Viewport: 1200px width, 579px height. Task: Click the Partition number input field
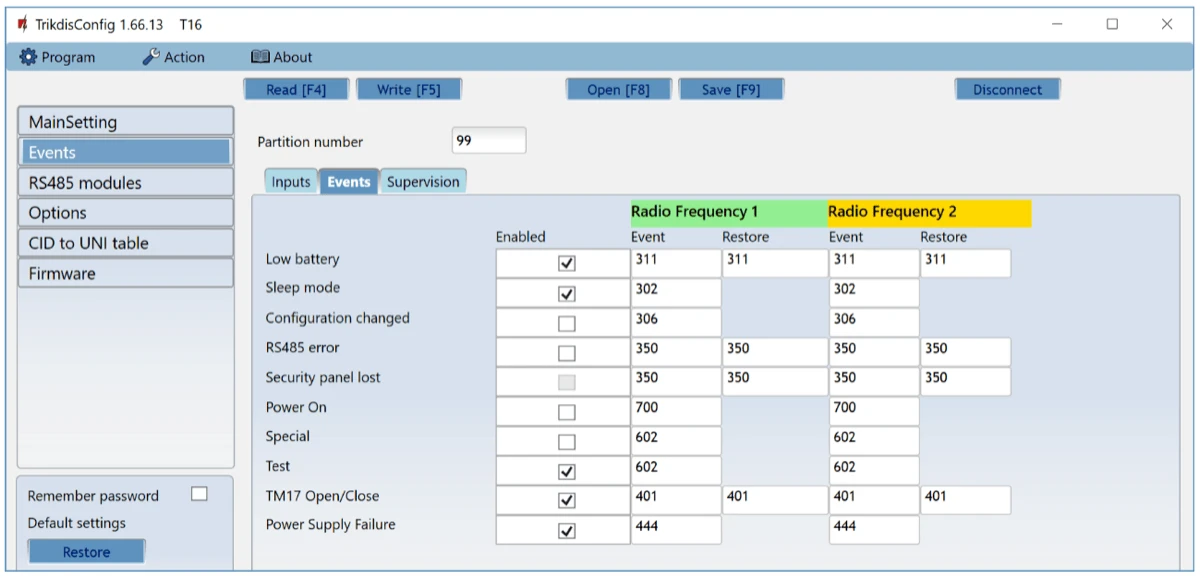pos(488,141)
